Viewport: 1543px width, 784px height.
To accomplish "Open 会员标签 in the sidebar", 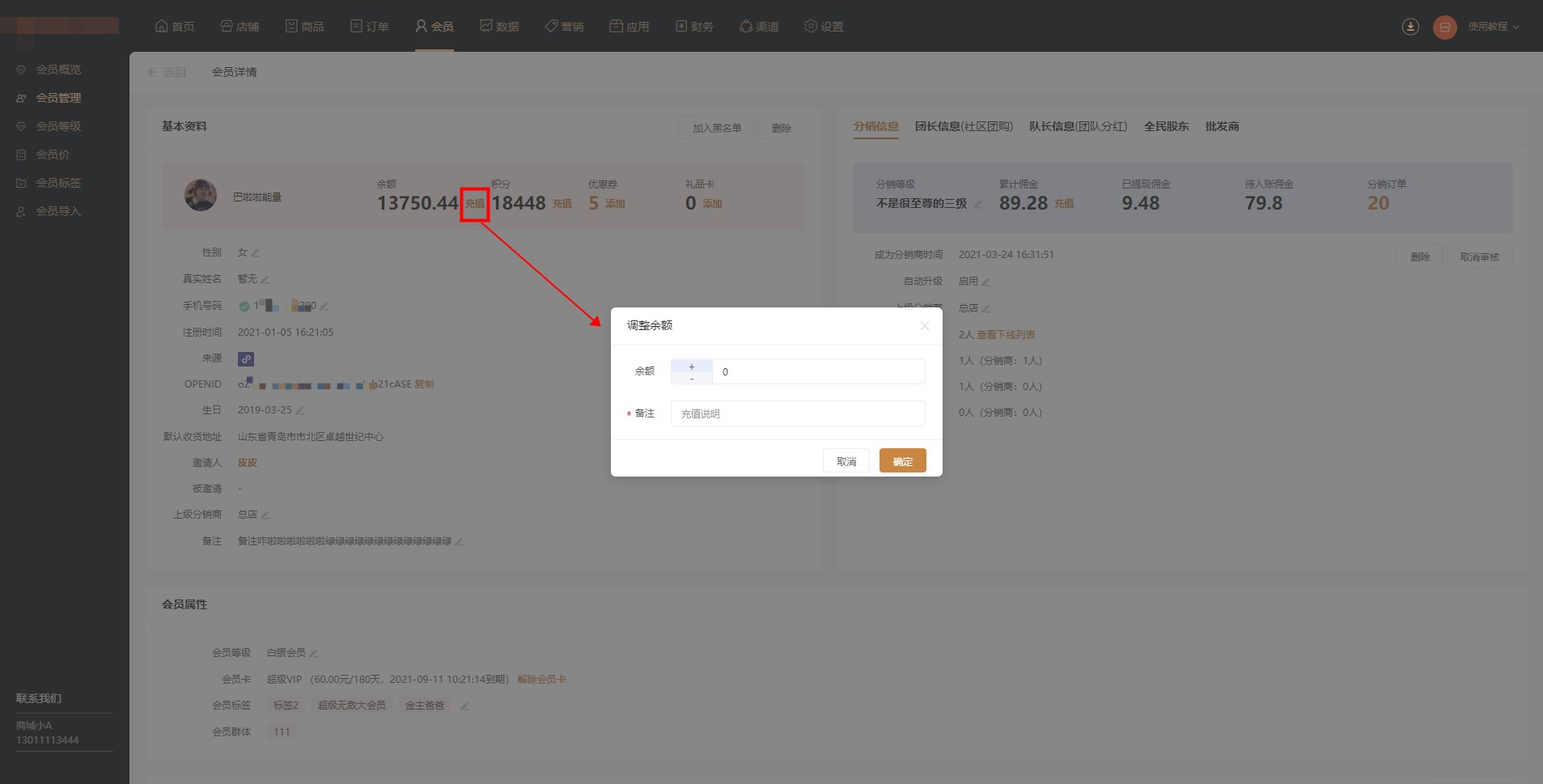I will [x=58, y=183].
